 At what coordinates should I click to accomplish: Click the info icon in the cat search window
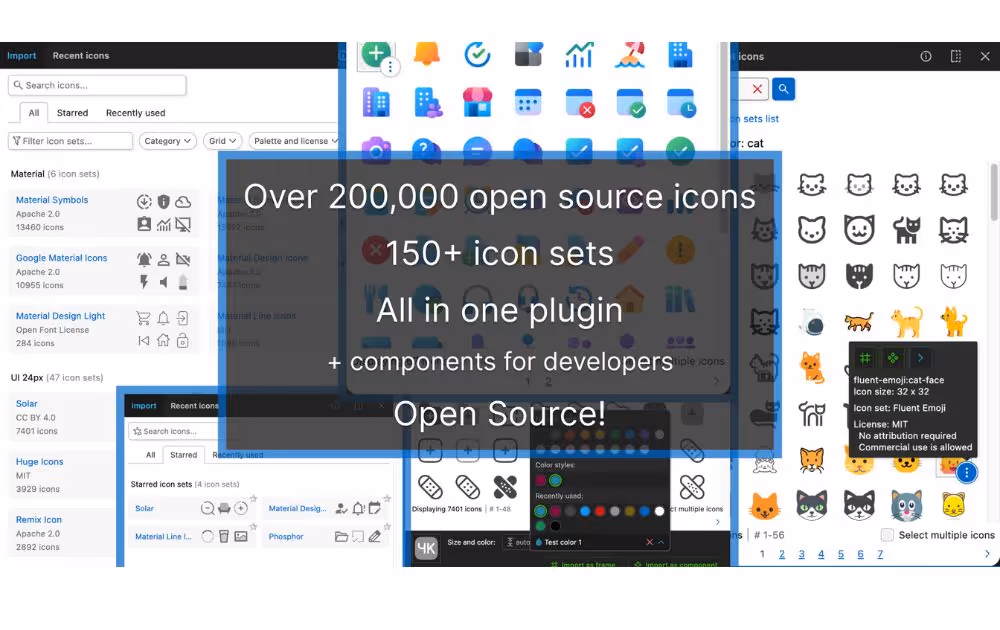(925, 56)
